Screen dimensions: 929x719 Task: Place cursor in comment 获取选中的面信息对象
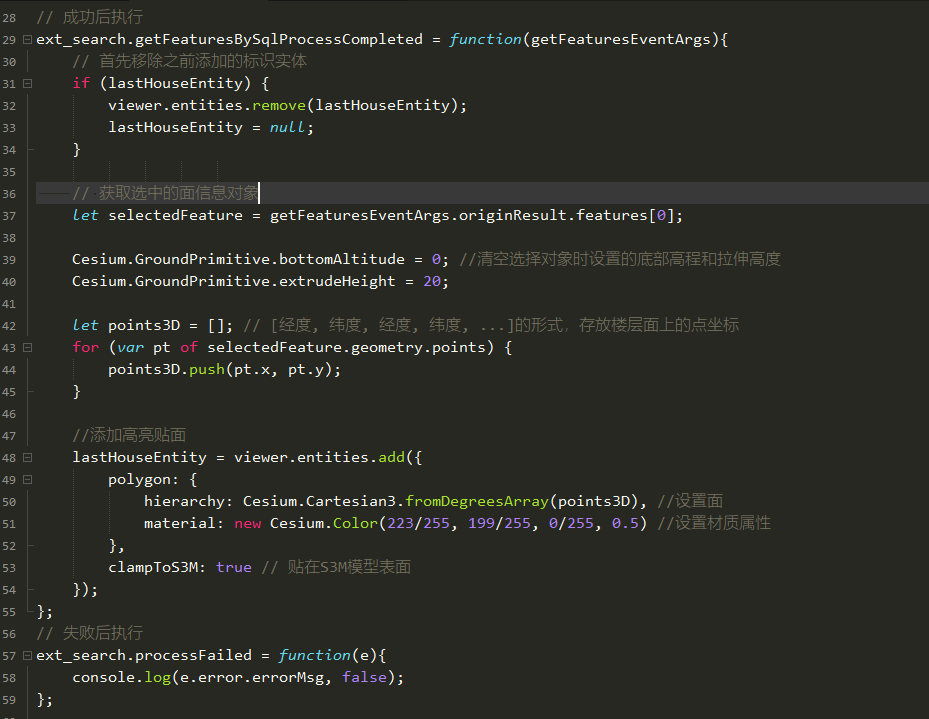click(x=178, y=193)
